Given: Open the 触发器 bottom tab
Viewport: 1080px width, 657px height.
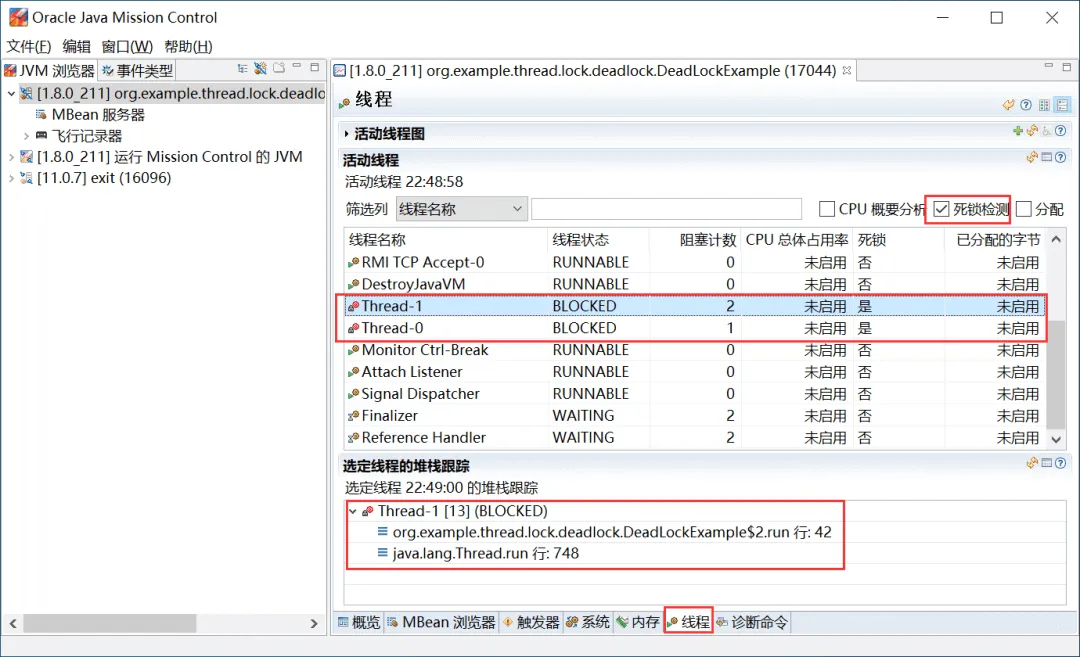Looking at the screenshot, I should coord(531,622).
